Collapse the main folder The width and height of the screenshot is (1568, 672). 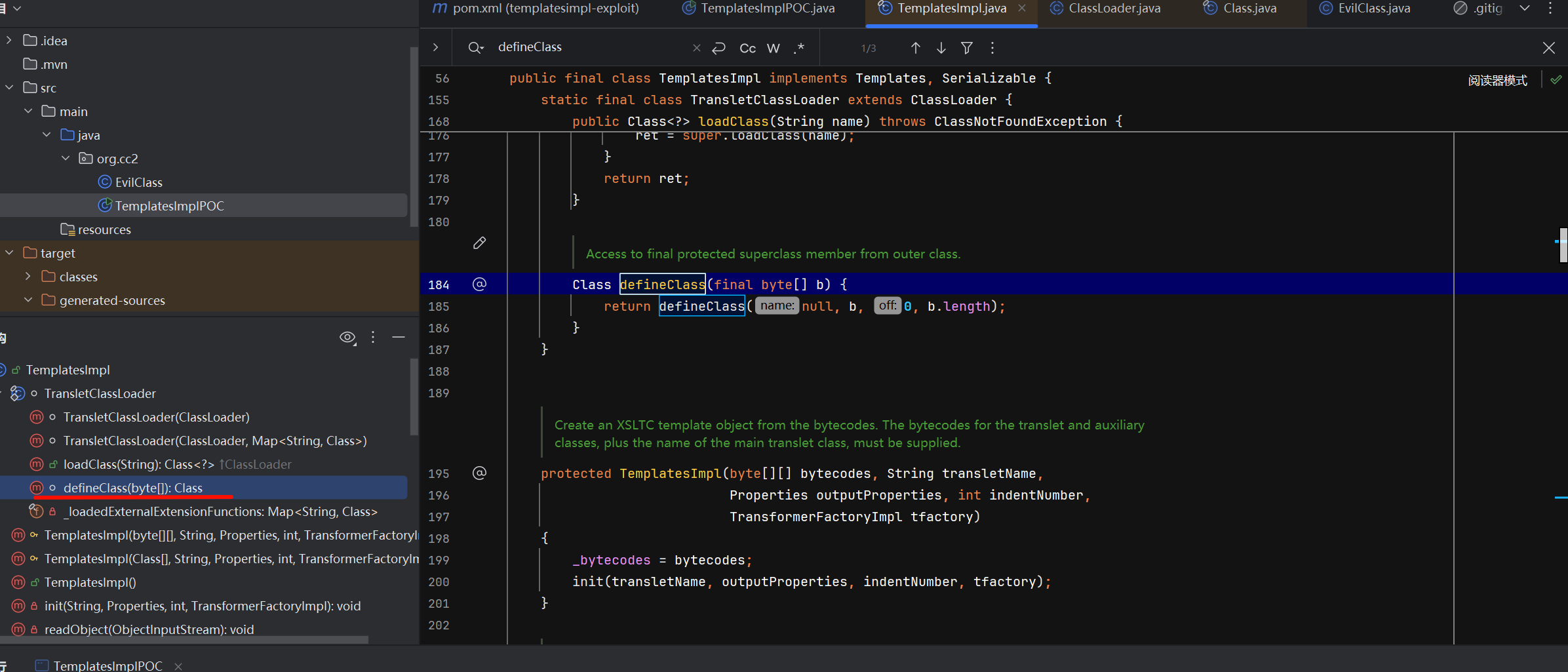point(28,111)
